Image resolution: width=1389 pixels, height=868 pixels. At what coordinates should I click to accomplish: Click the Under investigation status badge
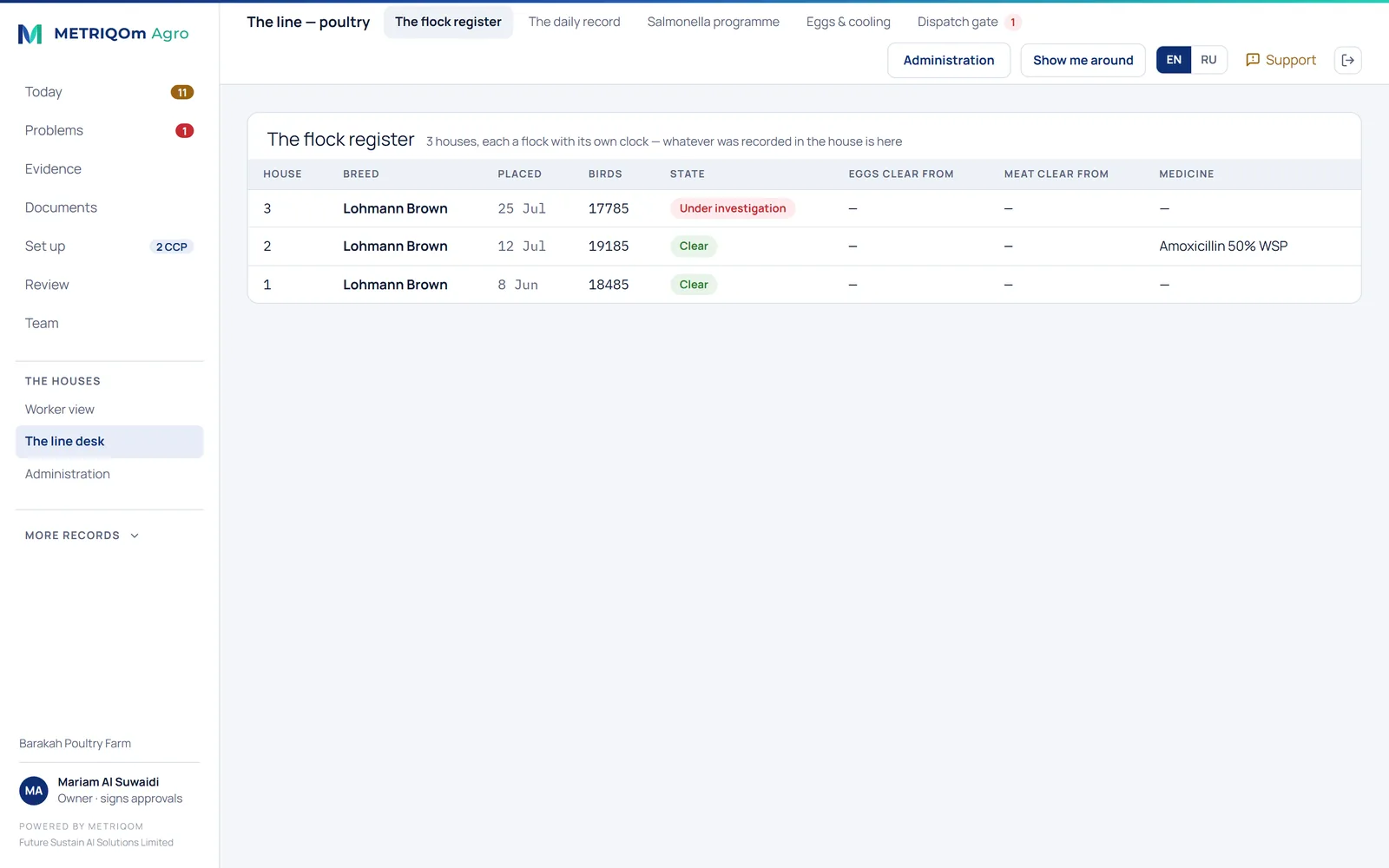(x=733, y=208)
